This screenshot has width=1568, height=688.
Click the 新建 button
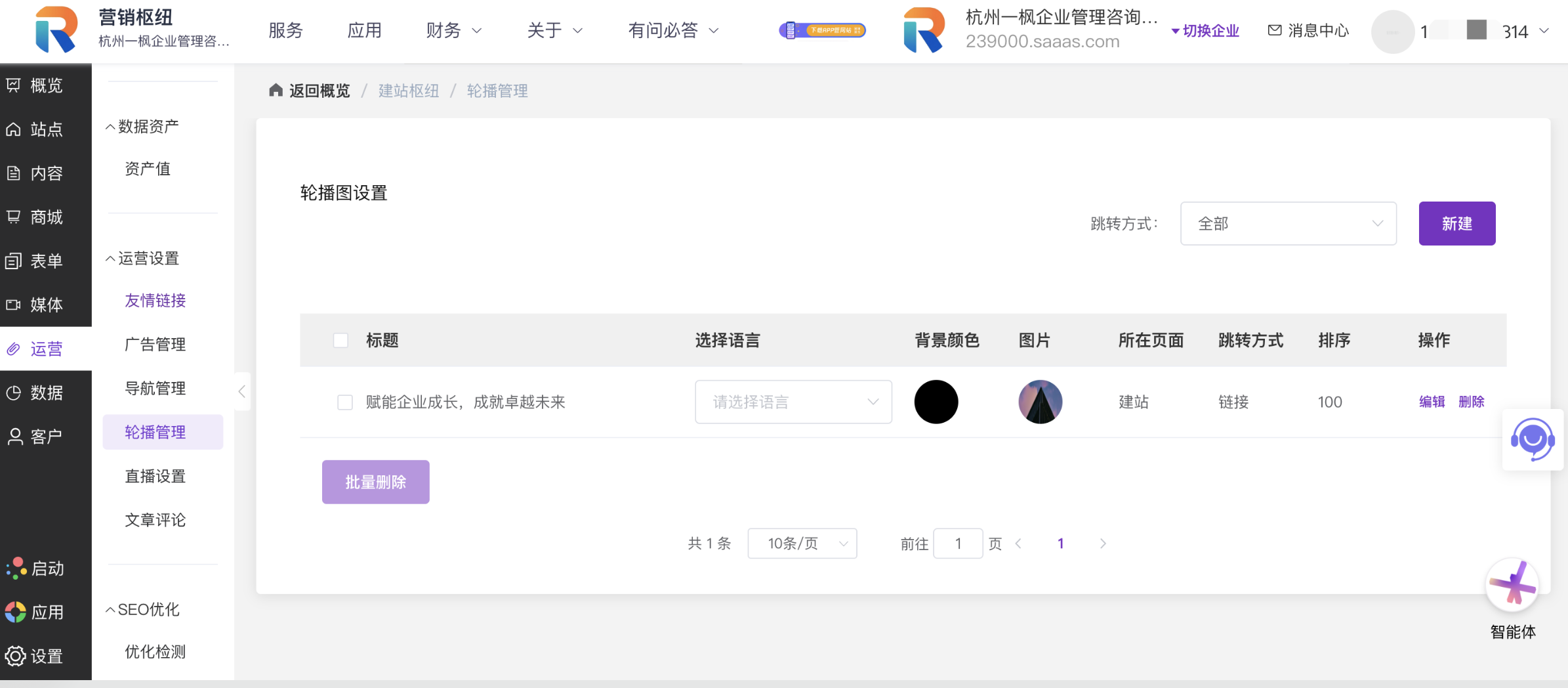1456,224
